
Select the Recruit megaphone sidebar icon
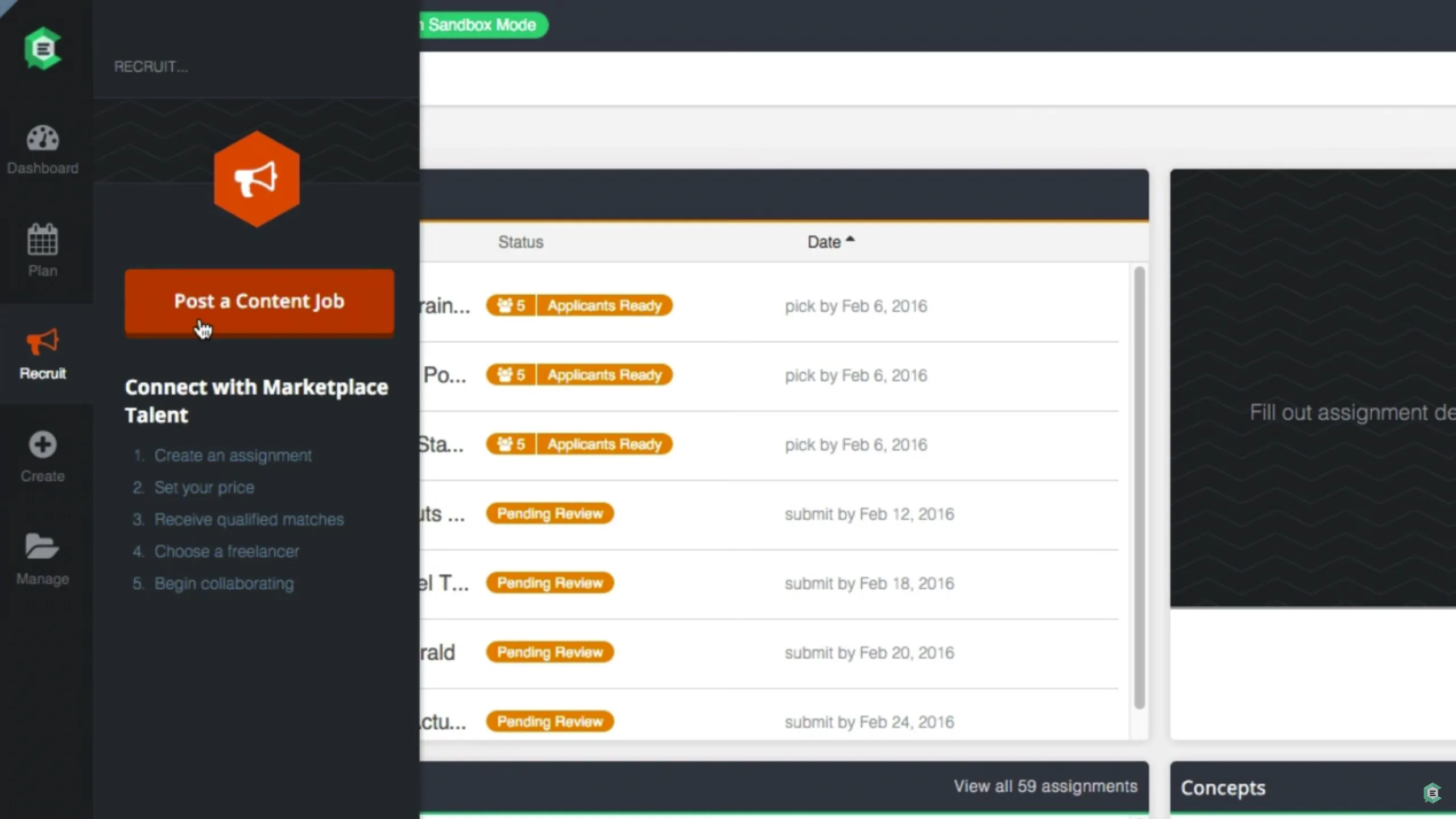click(43, 342)
